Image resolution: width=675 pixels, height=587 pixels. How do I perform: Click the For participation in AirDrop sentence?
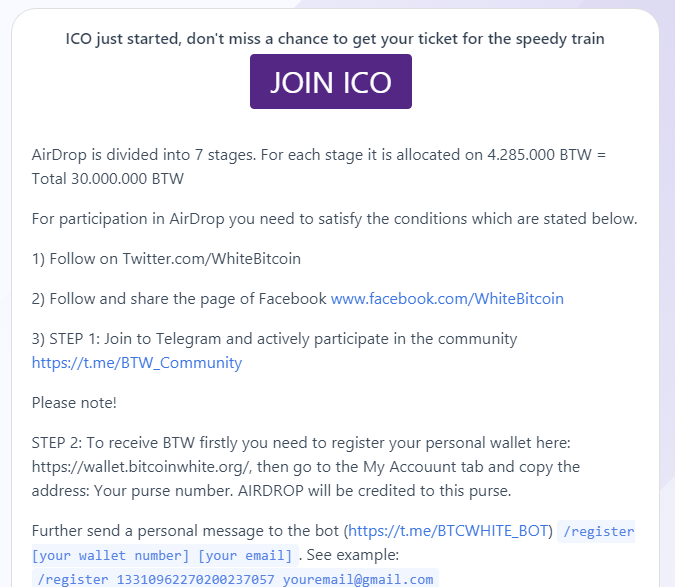[x=334, y=219]
